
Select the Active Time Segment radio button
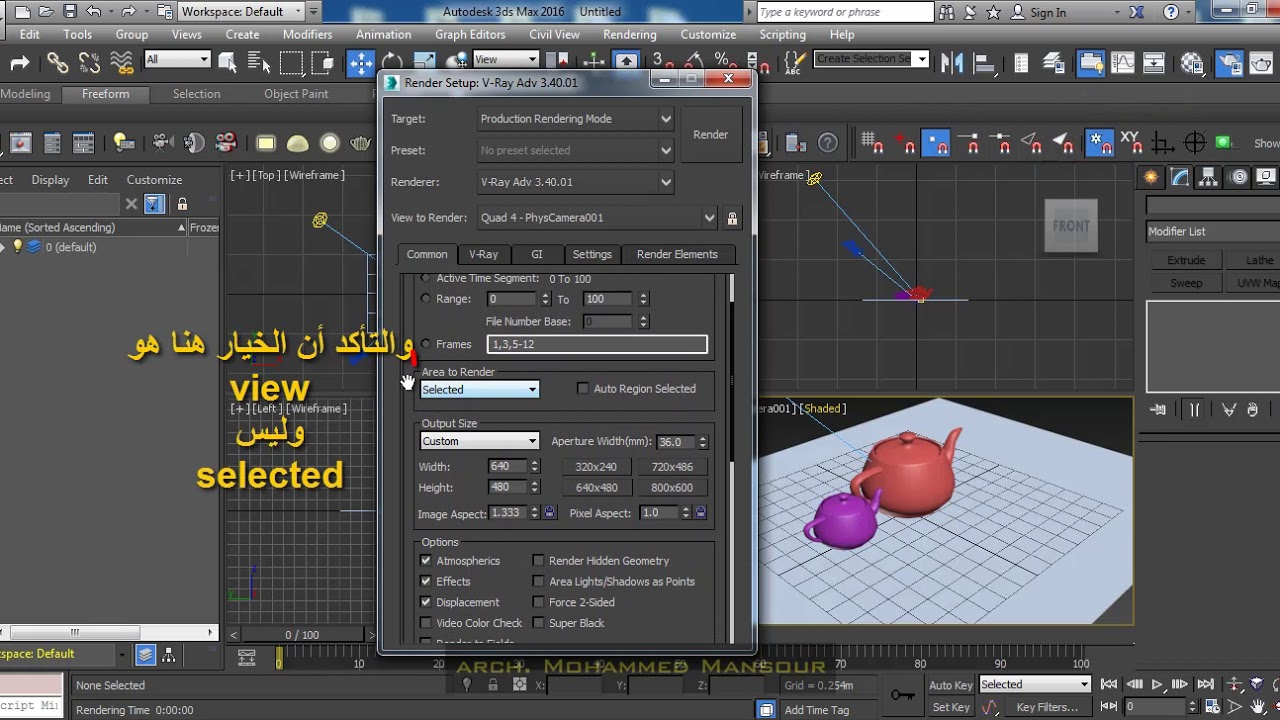click(427, 278)
